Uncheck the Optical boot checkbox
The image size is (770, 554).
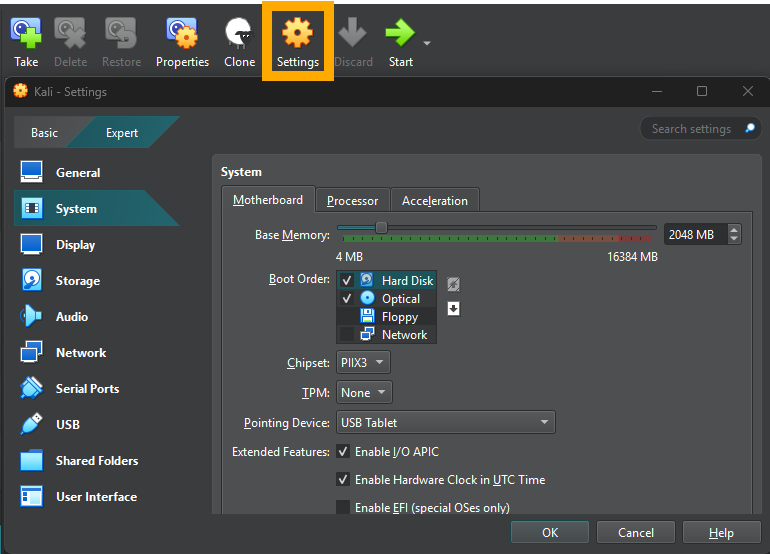tap(347, 299)
